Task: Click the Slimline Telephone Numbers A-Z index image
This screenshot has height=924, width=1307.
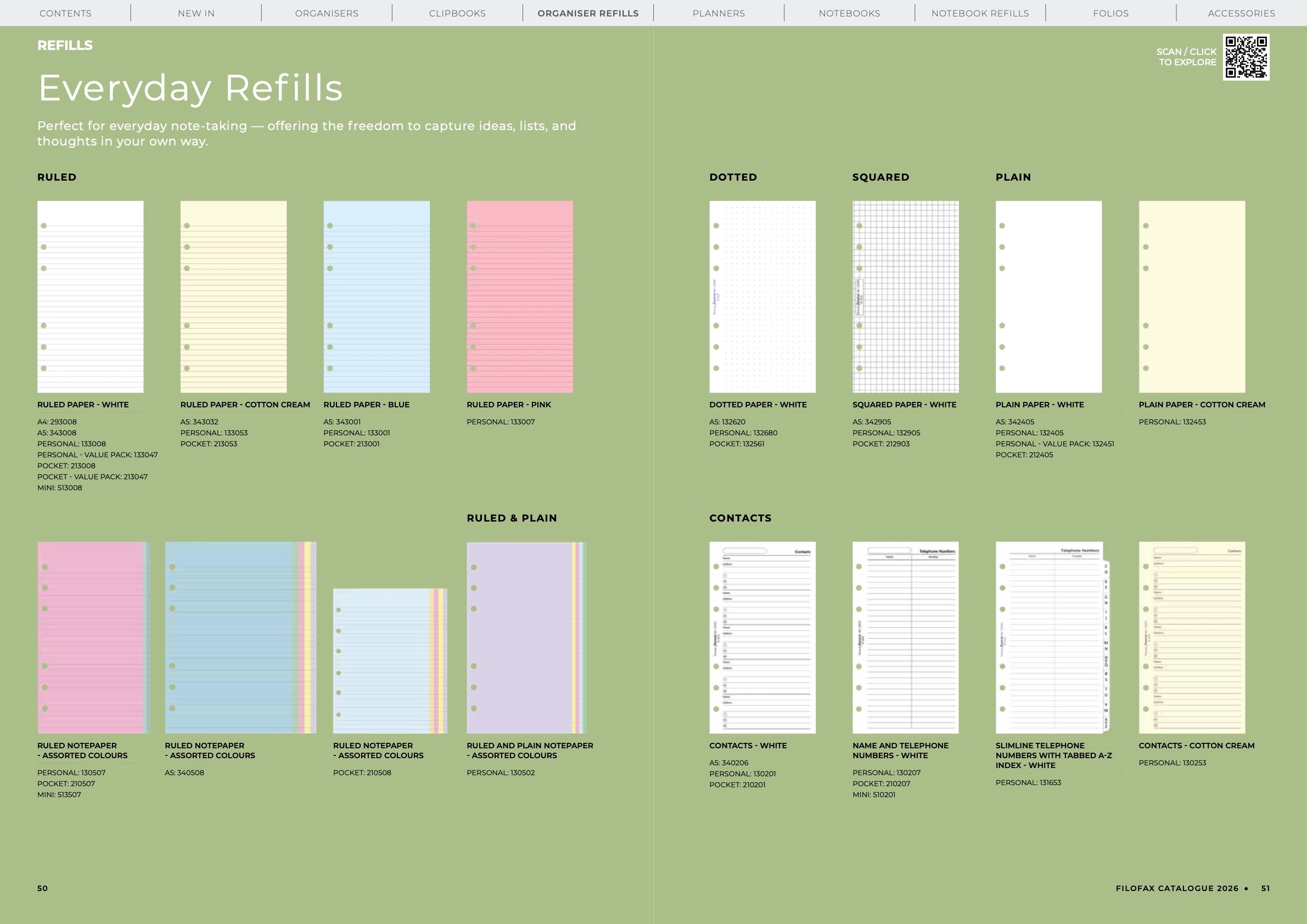Action: (1052, 637)
